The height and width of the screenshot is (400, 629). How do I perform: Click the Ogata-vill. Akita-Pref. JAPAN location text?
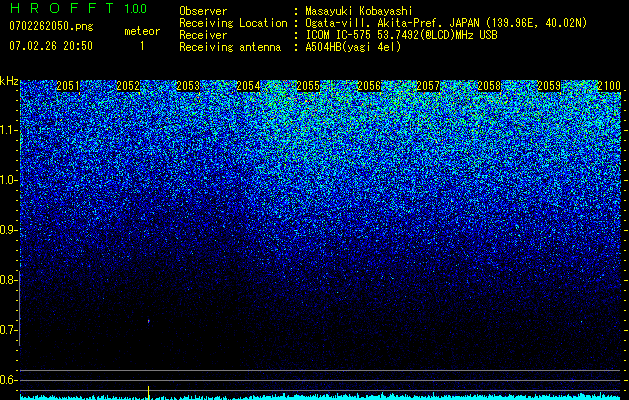pyautogui.click(x=446, y=23)
